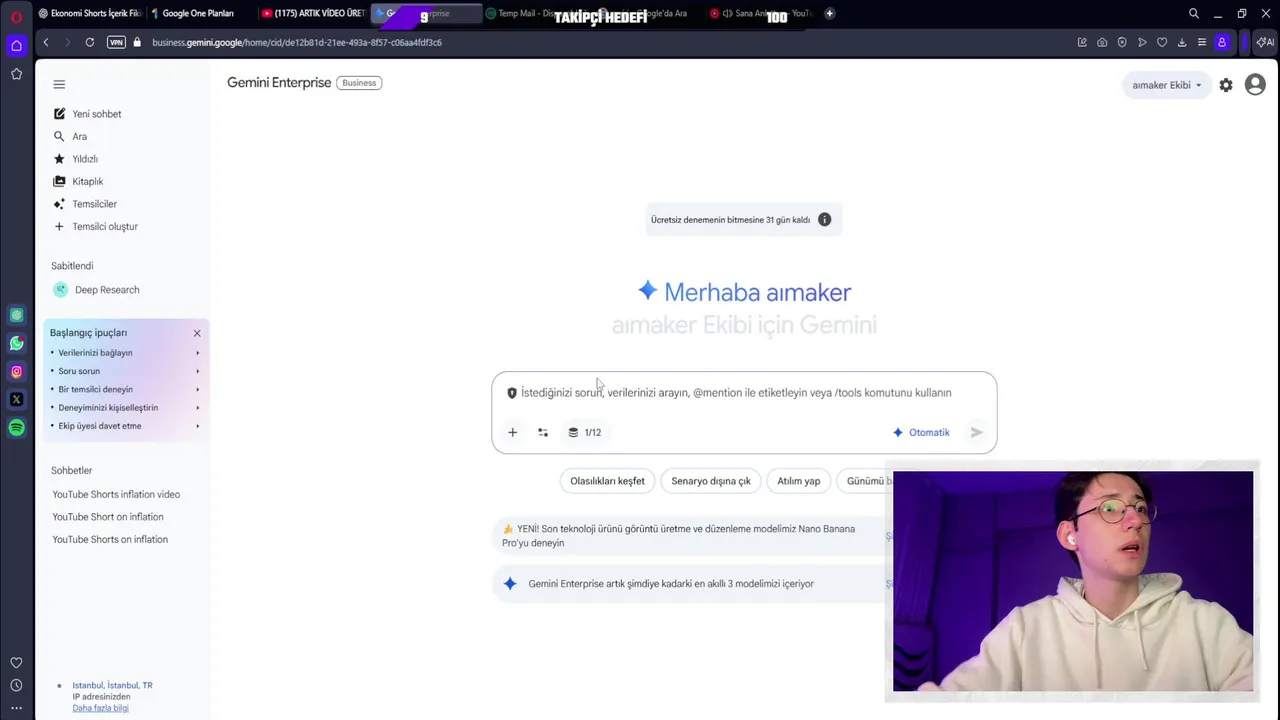The image size is (1280, 720).
Task: Select the Senaryo dışına çık suggestion chip
Action: [x=711, y=481]
